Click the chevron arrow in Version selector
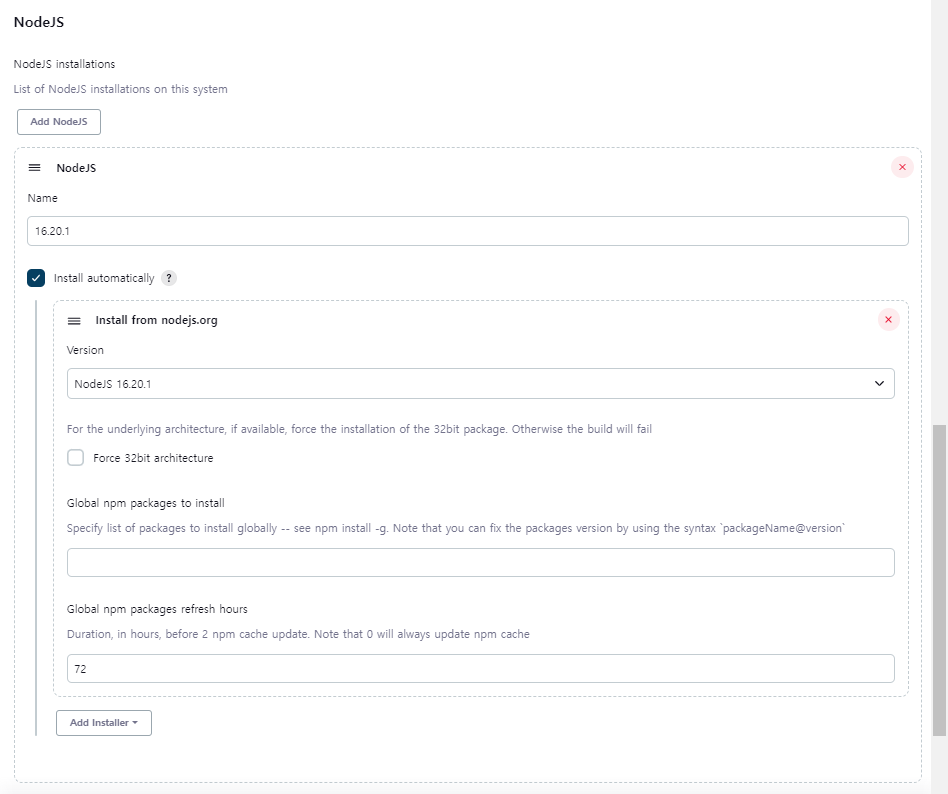The height and width of the screenshot is (794, 948). point(879,383)
